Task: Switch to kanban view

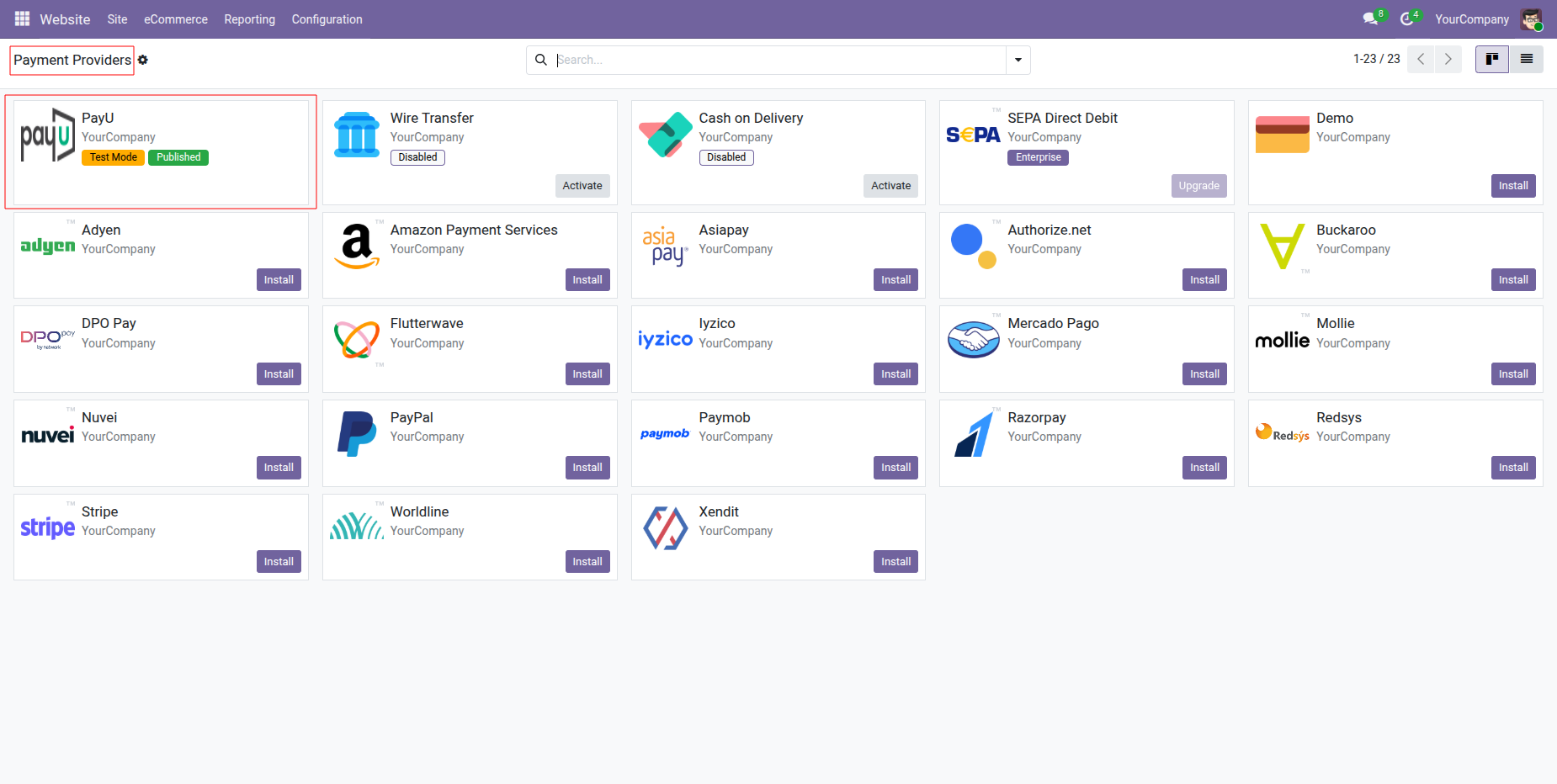Action: click(x=1492, y=60)
